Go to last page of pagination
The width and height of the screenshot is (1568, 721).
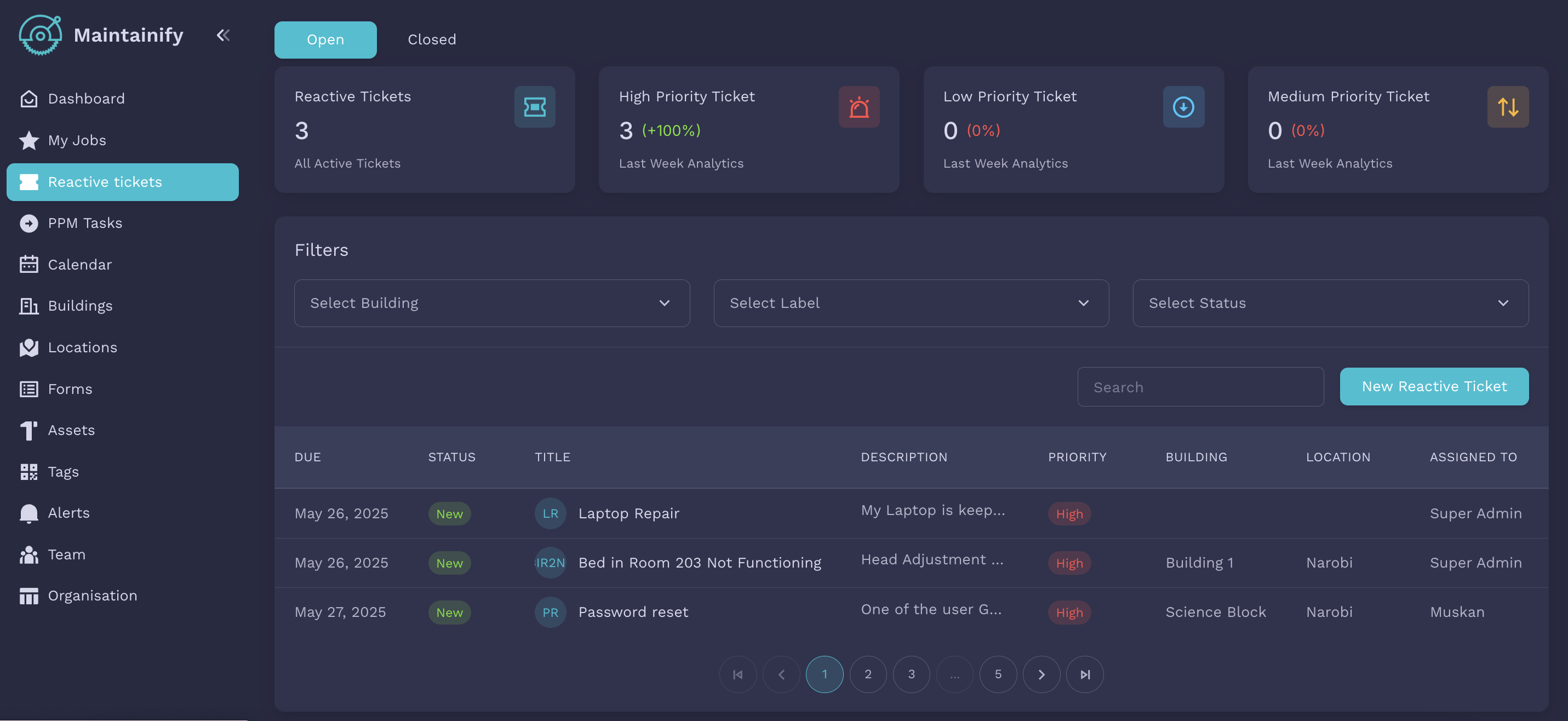1084,674
